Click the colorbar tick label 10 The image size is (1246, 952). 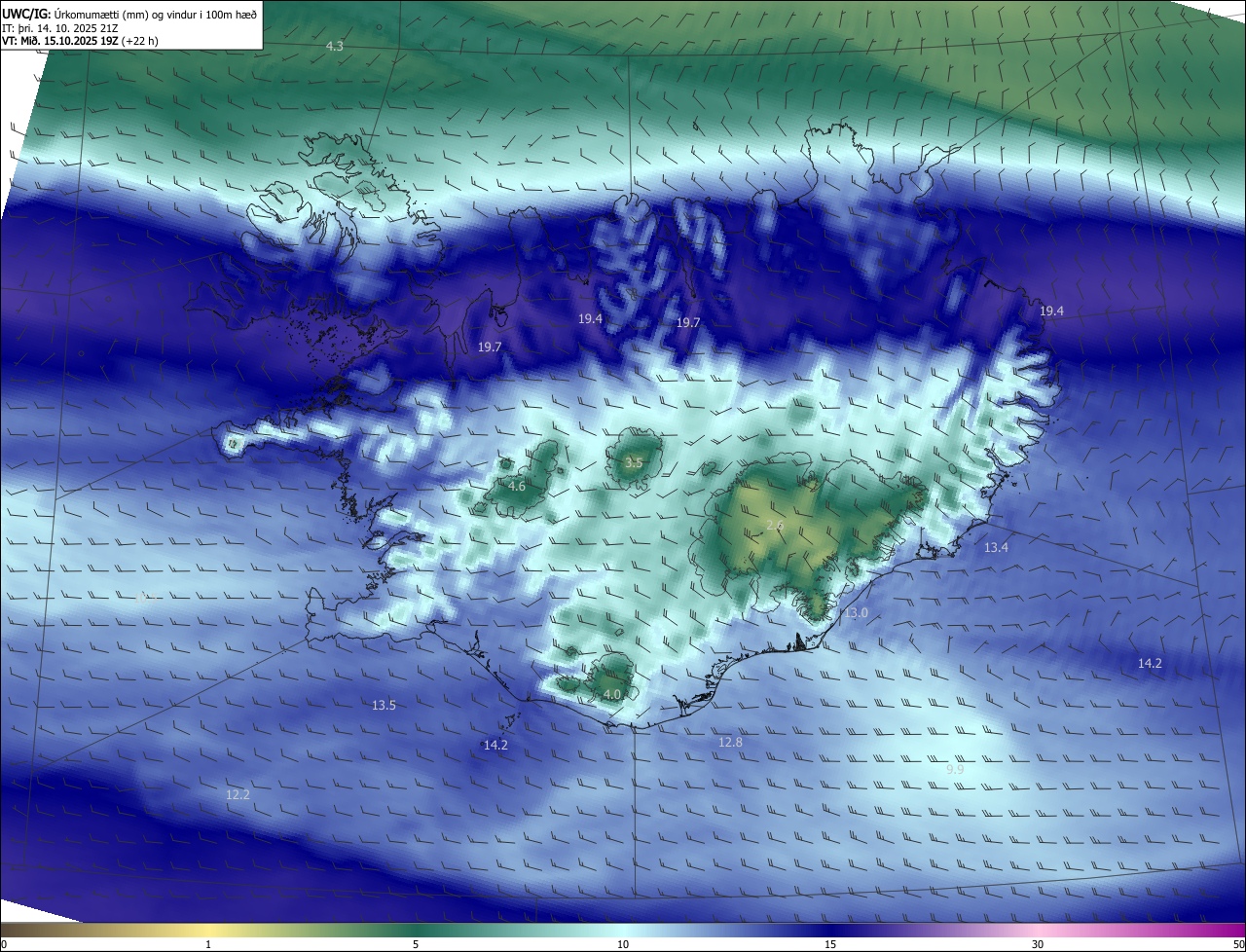623,944
